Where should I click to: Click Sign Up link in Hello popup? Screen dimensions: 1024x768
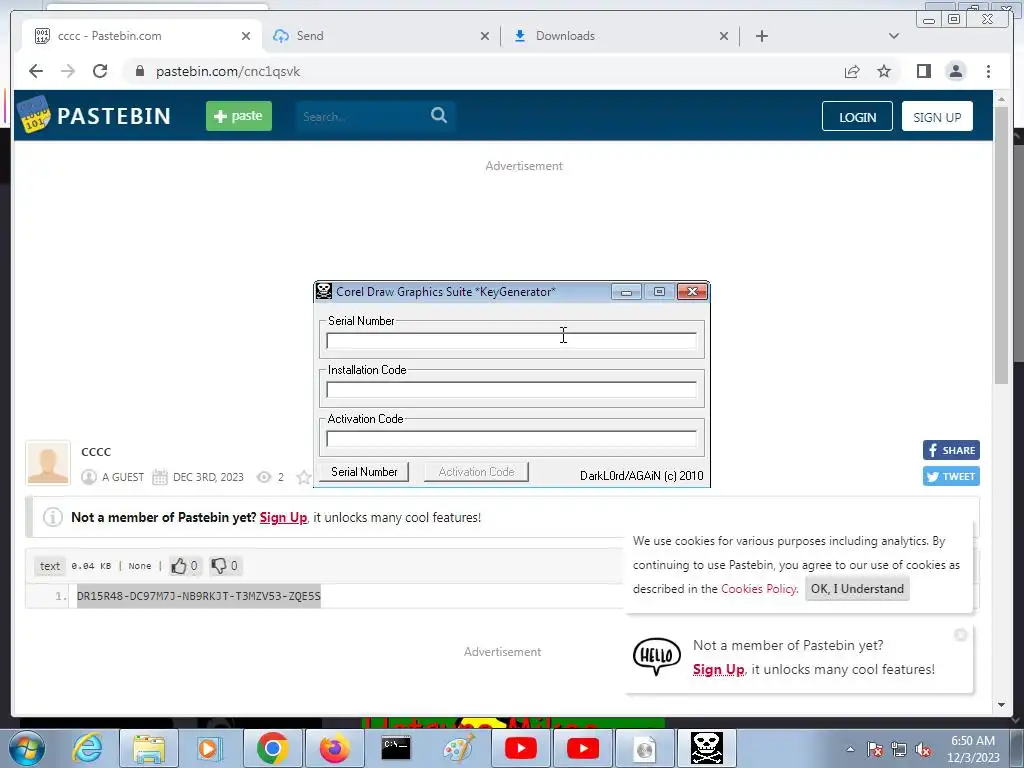click(x=718, y=669)
